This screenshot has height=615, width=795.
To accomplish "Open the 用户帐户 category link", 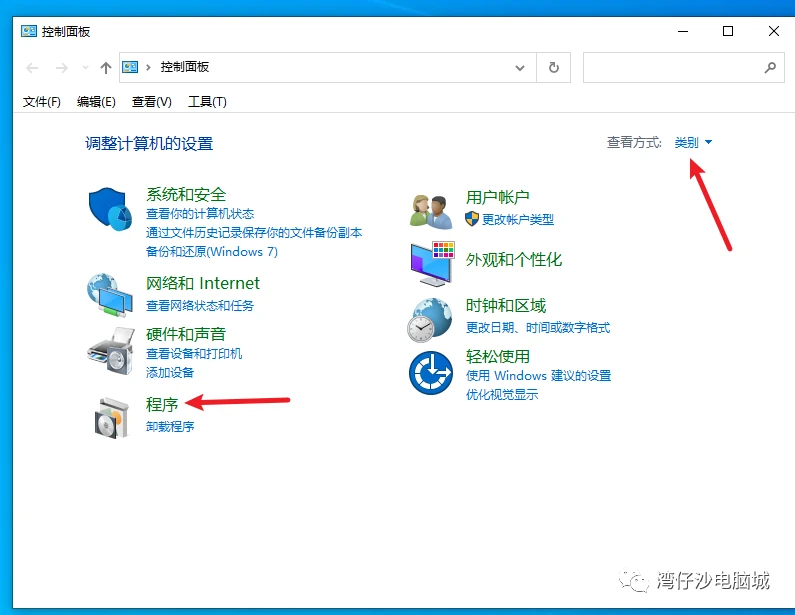I will tap(497, 197).
